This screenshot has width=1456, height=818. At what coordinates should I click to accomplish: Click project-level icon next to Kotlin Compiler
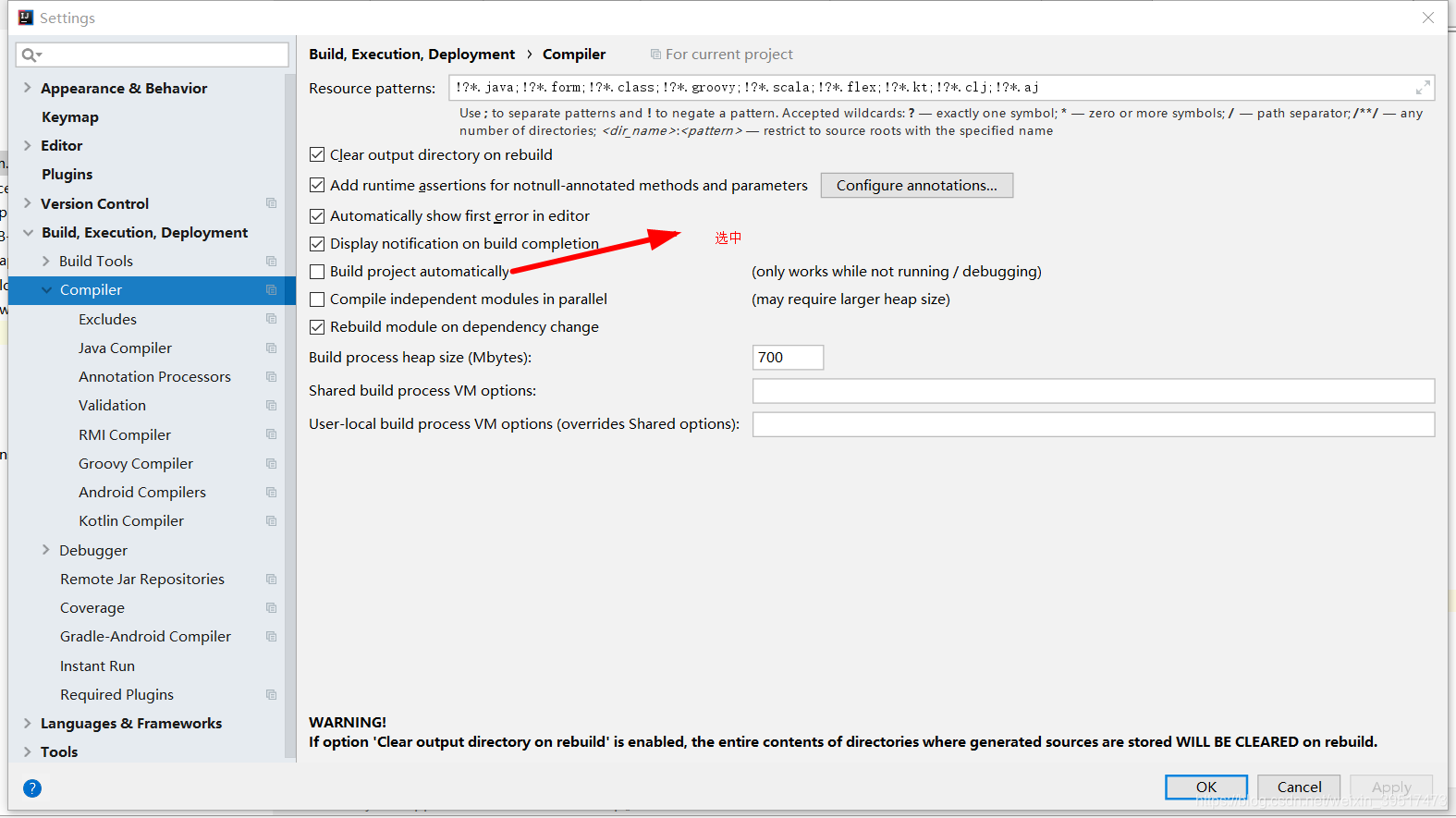271,521
